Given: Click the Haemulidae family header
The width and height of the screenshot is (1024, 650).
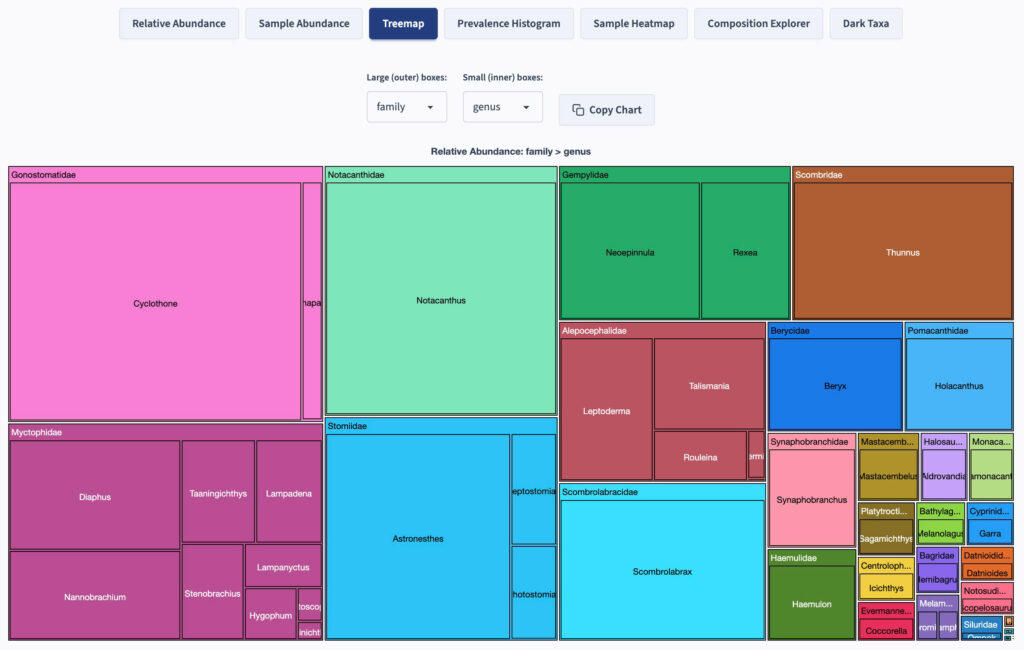Looking at the screenshot, I should 812,558.
